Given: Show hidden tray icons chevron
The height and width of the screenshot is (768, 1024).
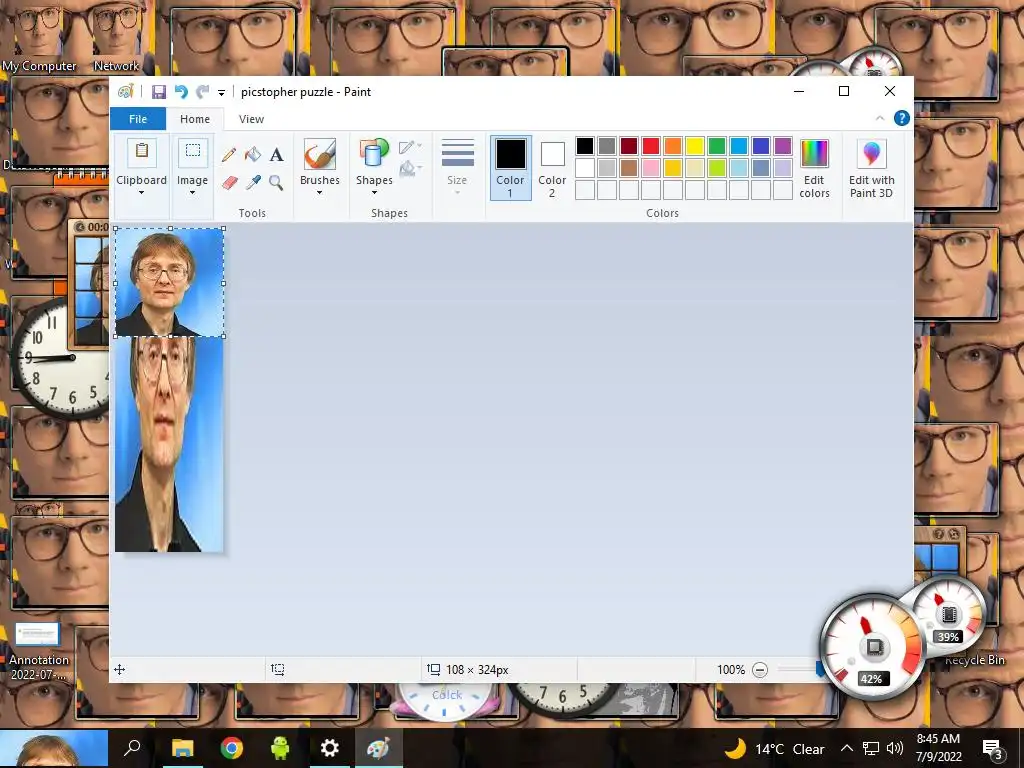Looking at the screenshot, I should (846, 748).
